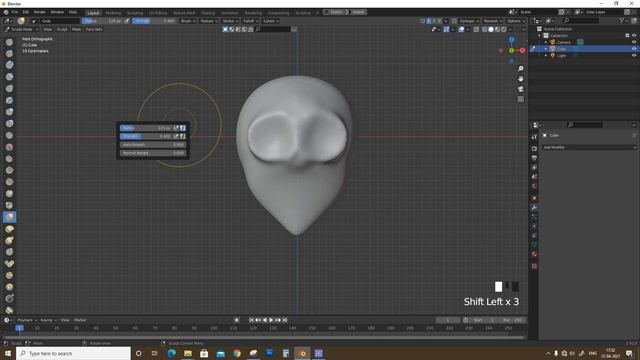The width and height of the screenshot is (640, 360).
Task: Select the Flatten brush tool
Action: coord(9,158)
